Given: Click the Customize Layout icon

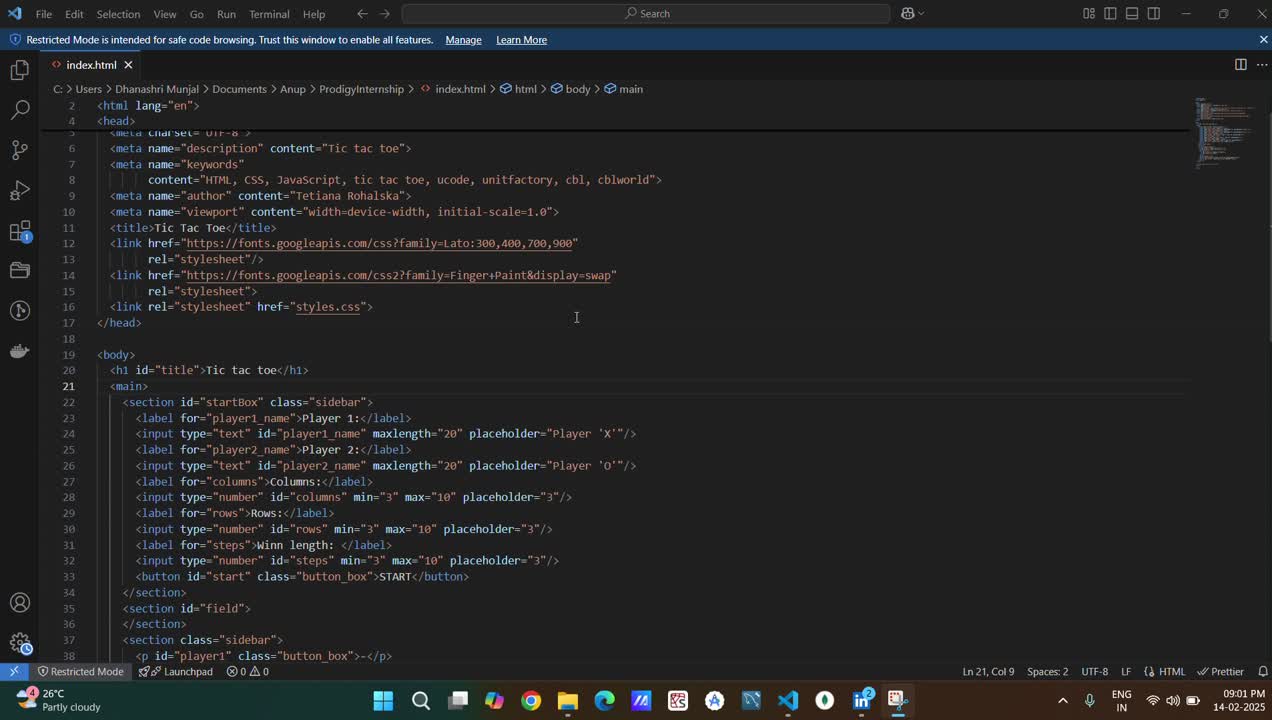Looking at the screenshot, I should (x=1089, y=13).
